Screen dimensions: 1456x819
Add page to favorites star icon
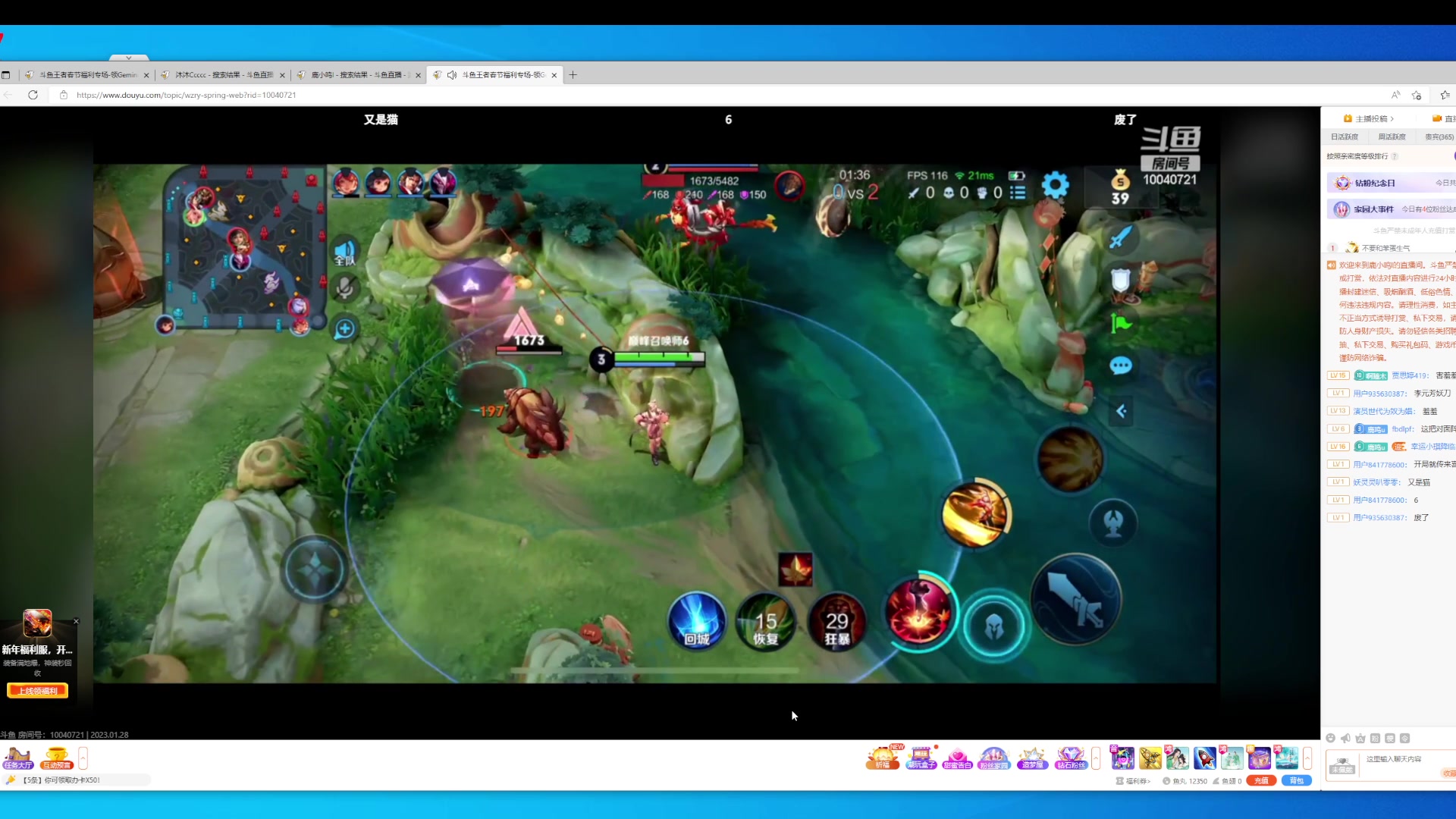pos(1417,95)
